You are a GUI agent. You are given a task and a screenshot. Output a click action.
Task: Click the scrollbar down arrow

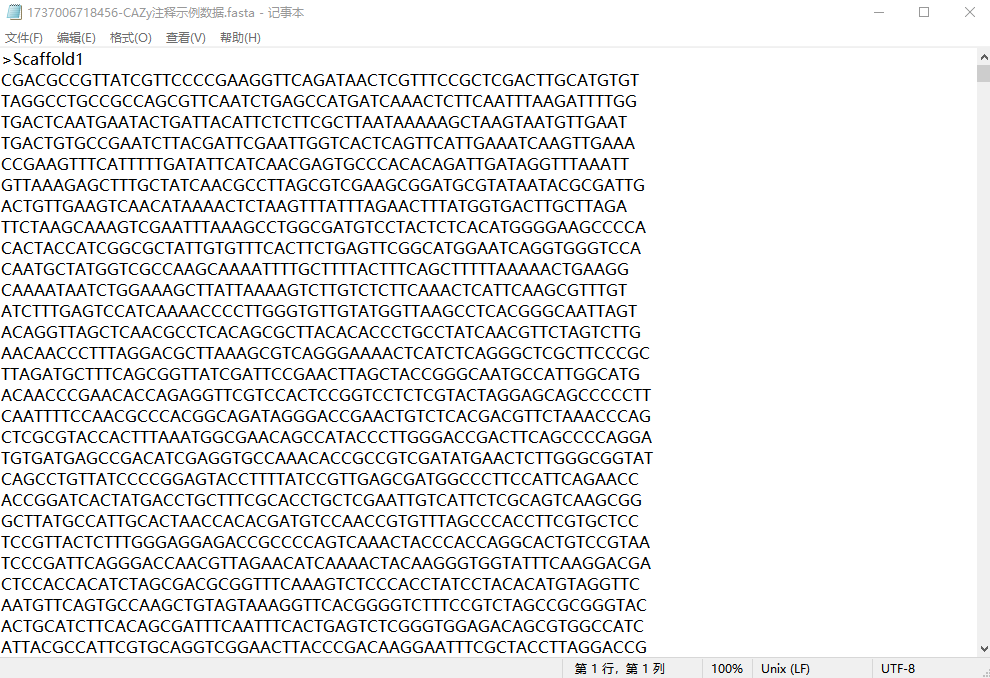[x=983, y=649]
